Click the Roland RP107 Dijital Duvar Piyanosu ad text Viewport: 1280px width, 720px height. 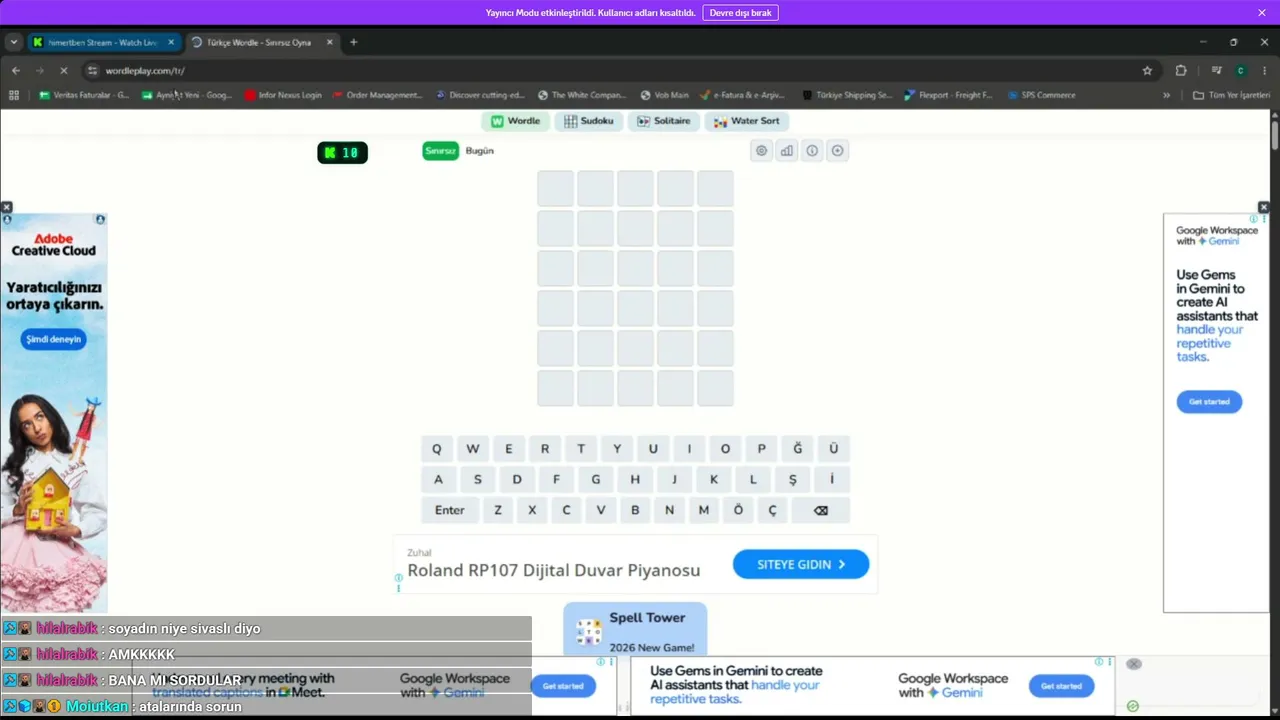[553, 570]
